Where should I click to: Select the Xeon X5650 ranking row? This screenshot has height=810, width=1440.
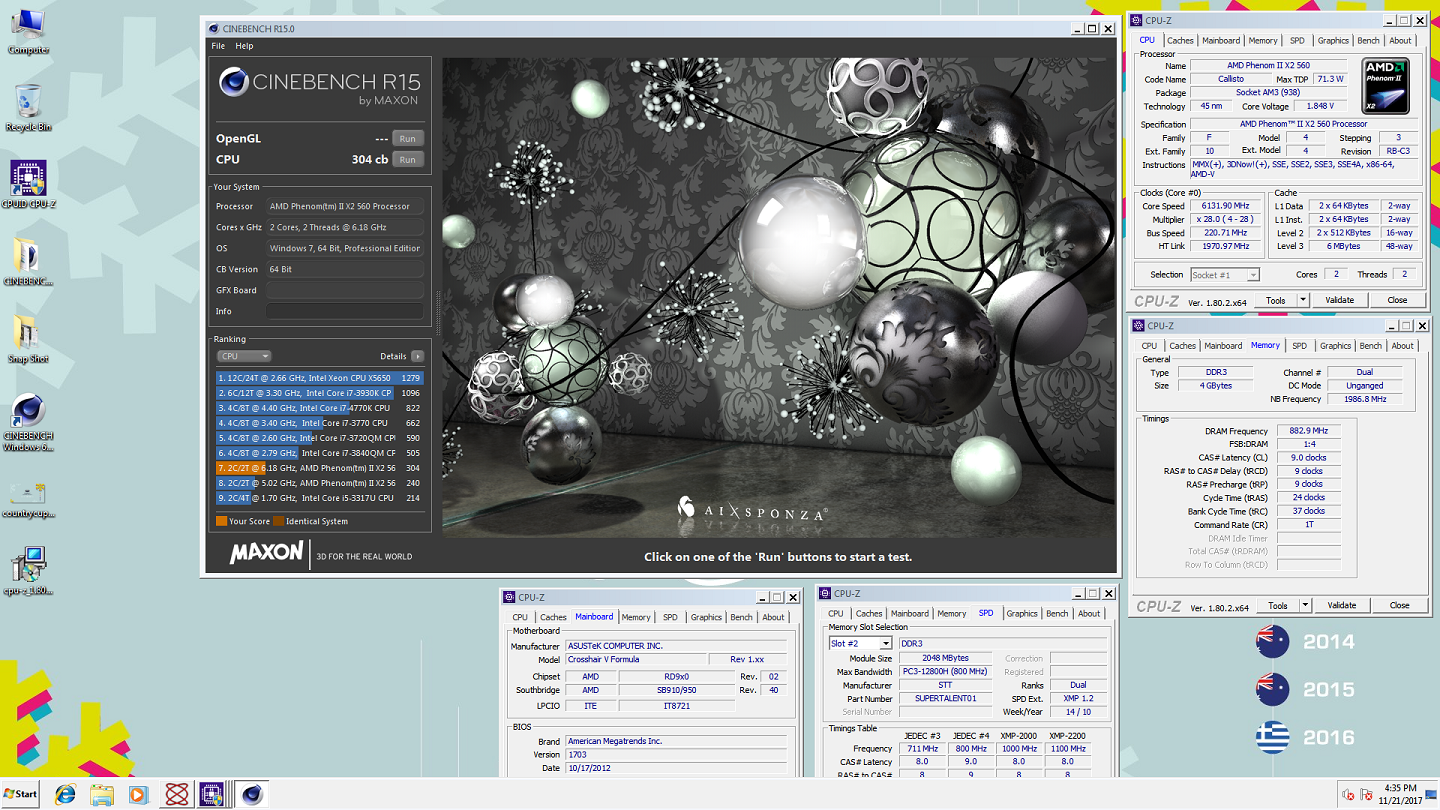(x=320, y=378)
